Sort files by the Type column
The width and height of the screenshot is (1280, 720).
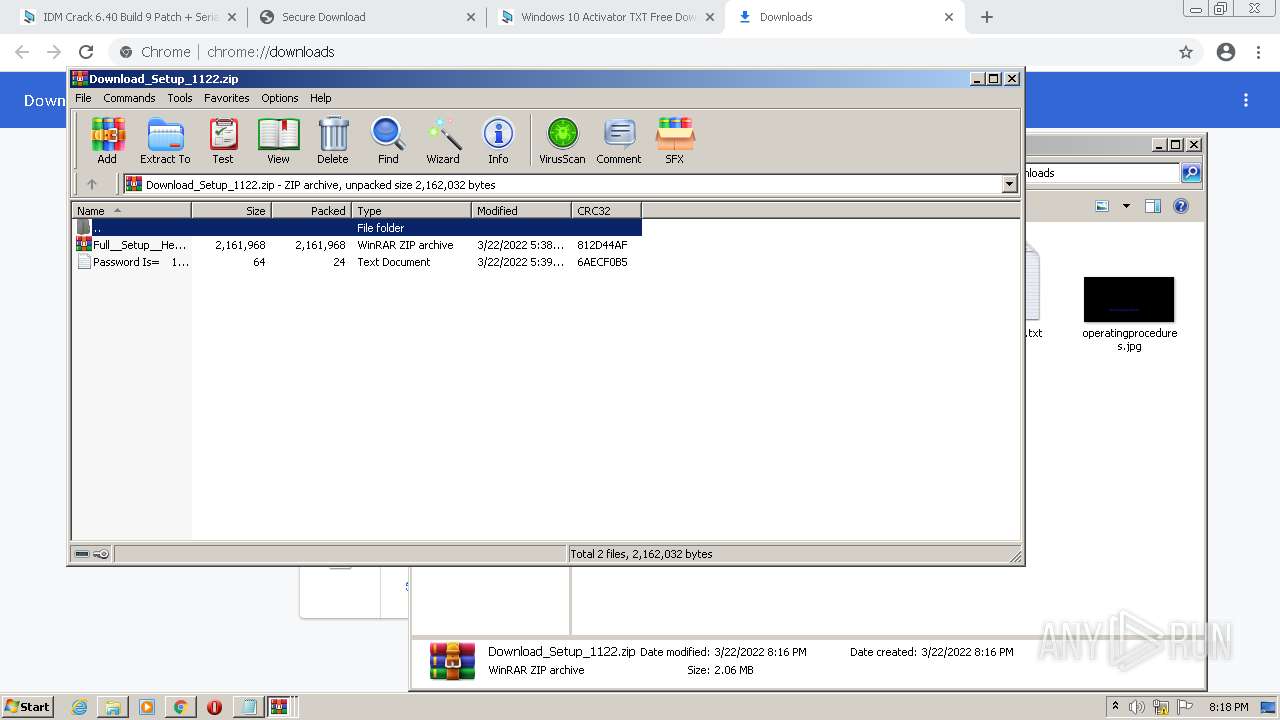coord(412,211)
